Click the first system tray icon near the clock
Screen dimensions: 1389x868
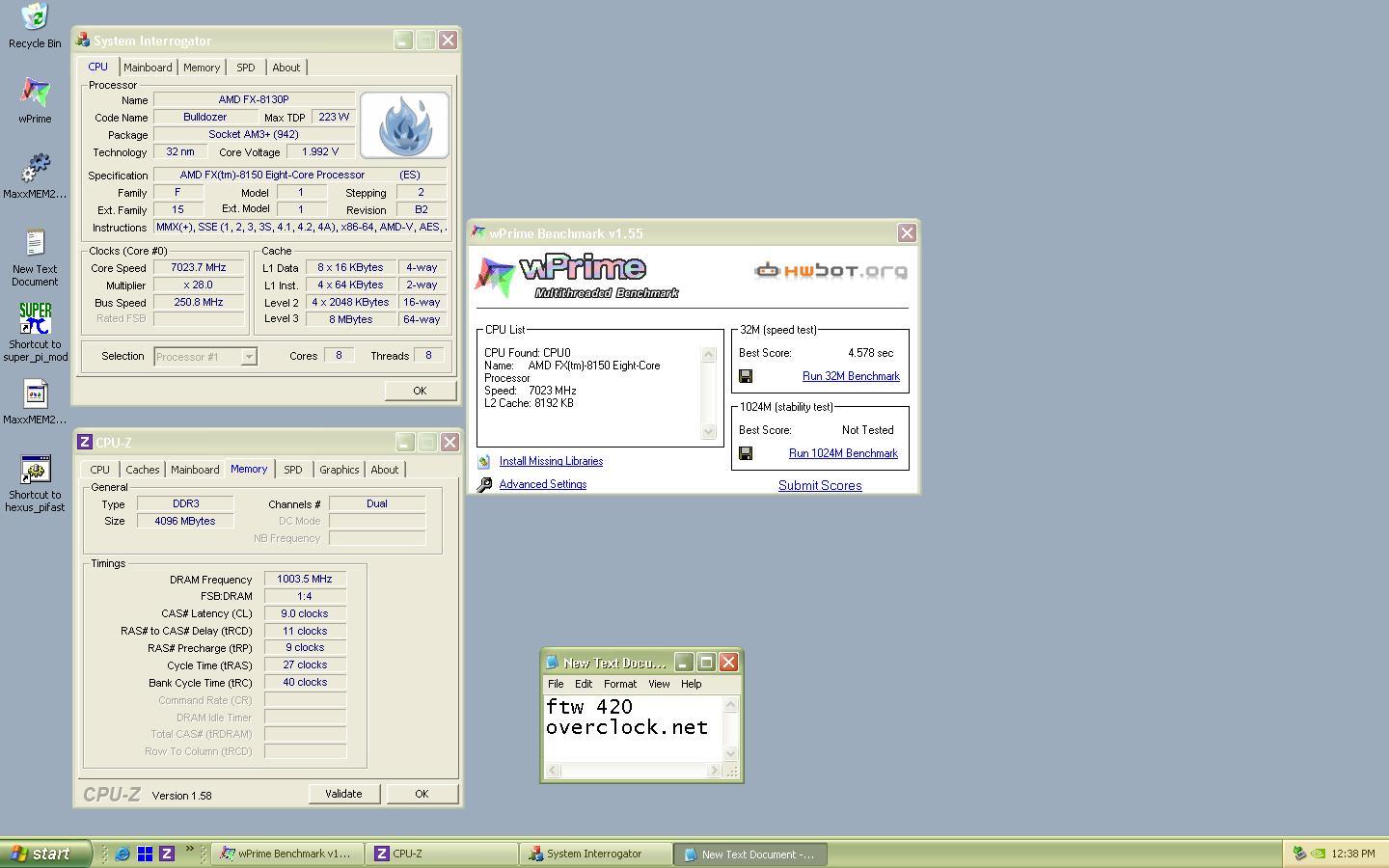coord(1299,854)
